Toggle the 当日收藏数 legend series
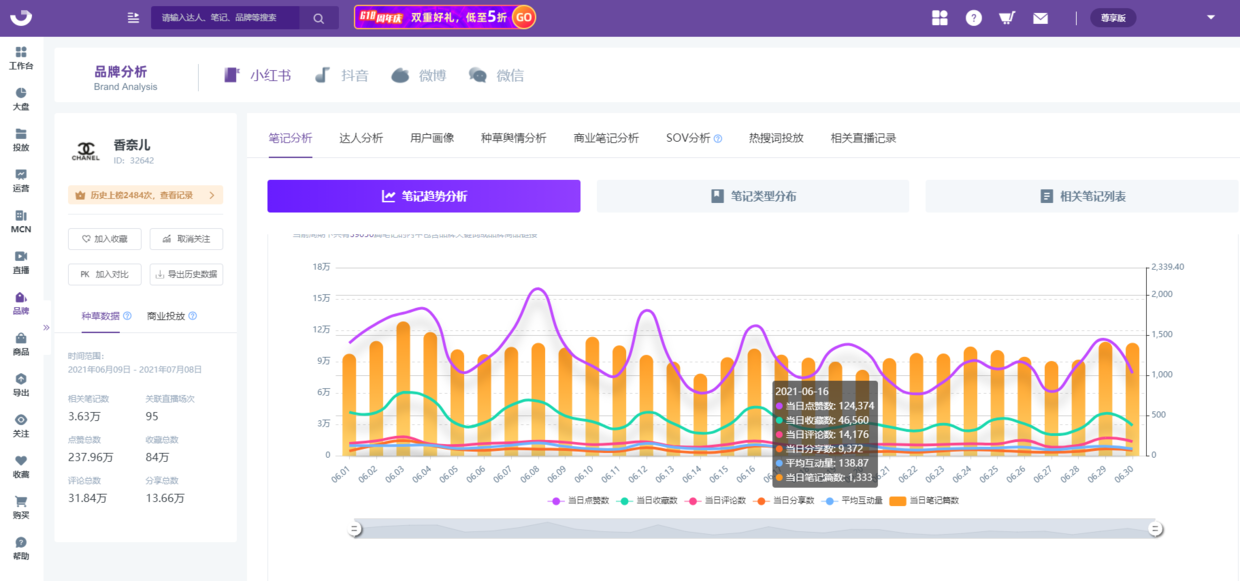The height and width of the screenshot is (581, 1240). pos(649,500)
